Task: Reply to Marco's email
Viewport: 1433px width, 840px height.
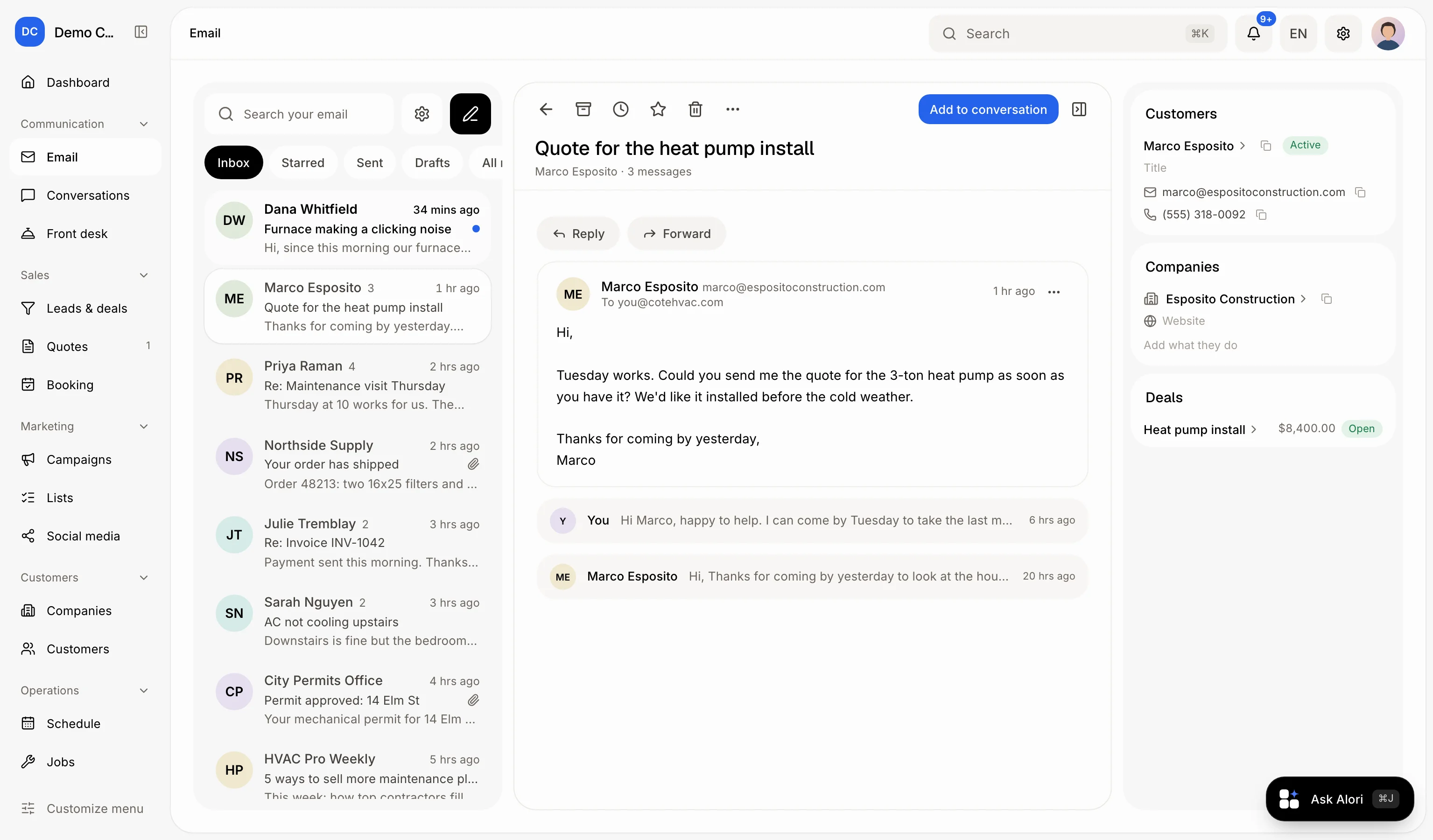Action: click(x=578, y=234)
